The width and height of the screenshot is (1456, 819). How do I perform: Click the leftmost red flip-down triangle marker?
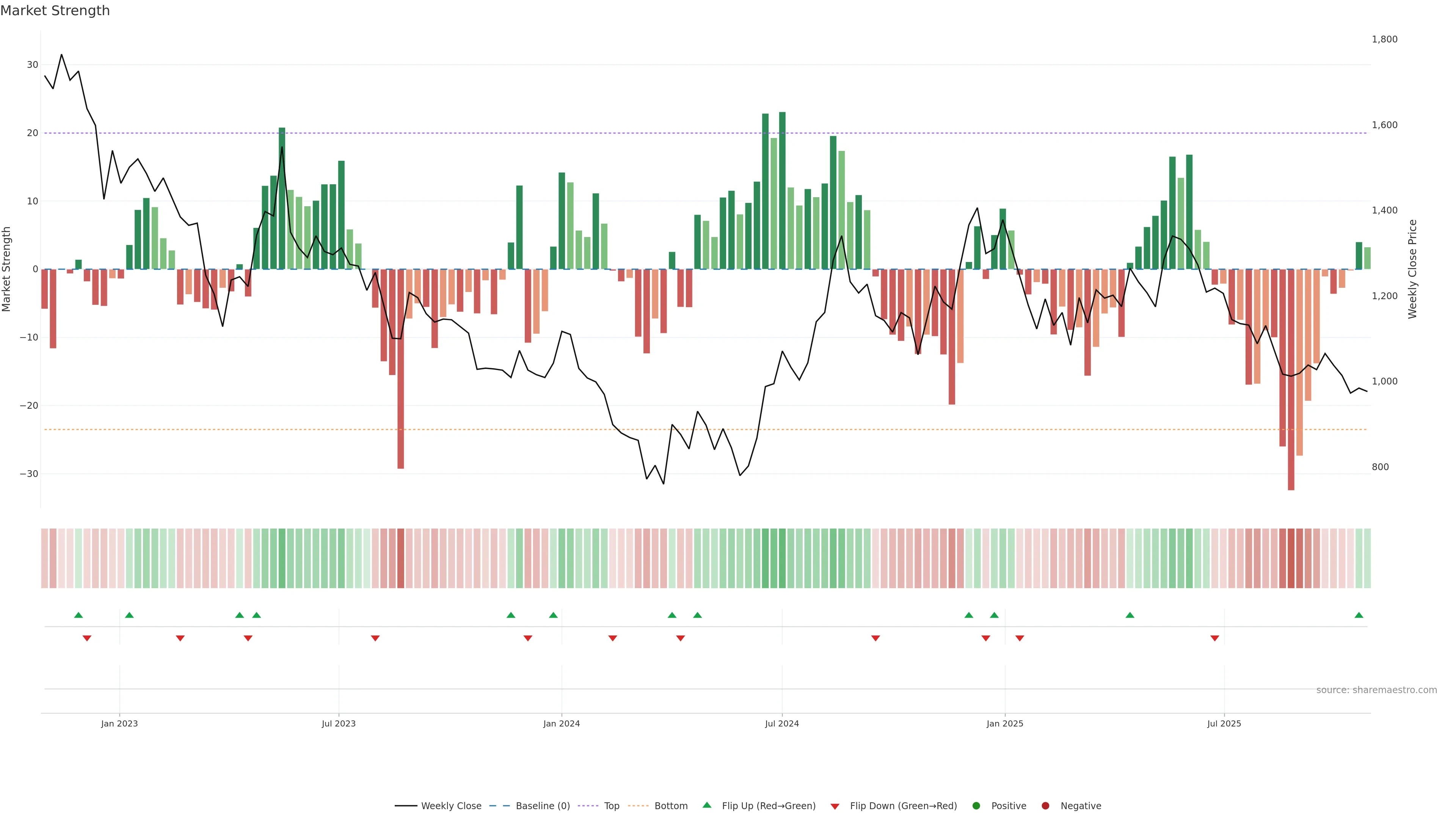87,638
